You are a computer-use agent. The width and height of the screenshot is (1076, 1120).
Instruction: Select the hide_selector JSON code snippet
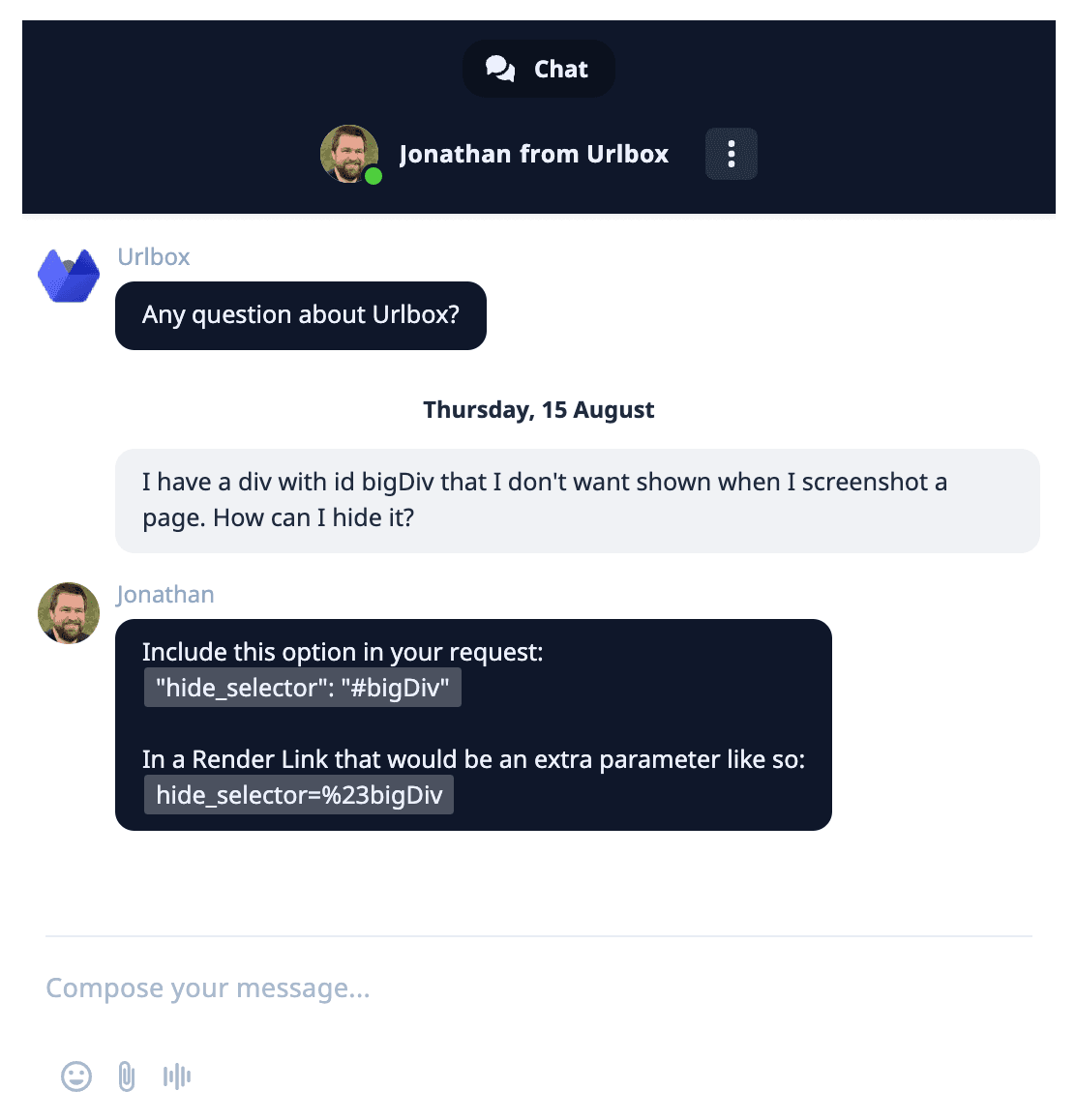pos(302,688)
